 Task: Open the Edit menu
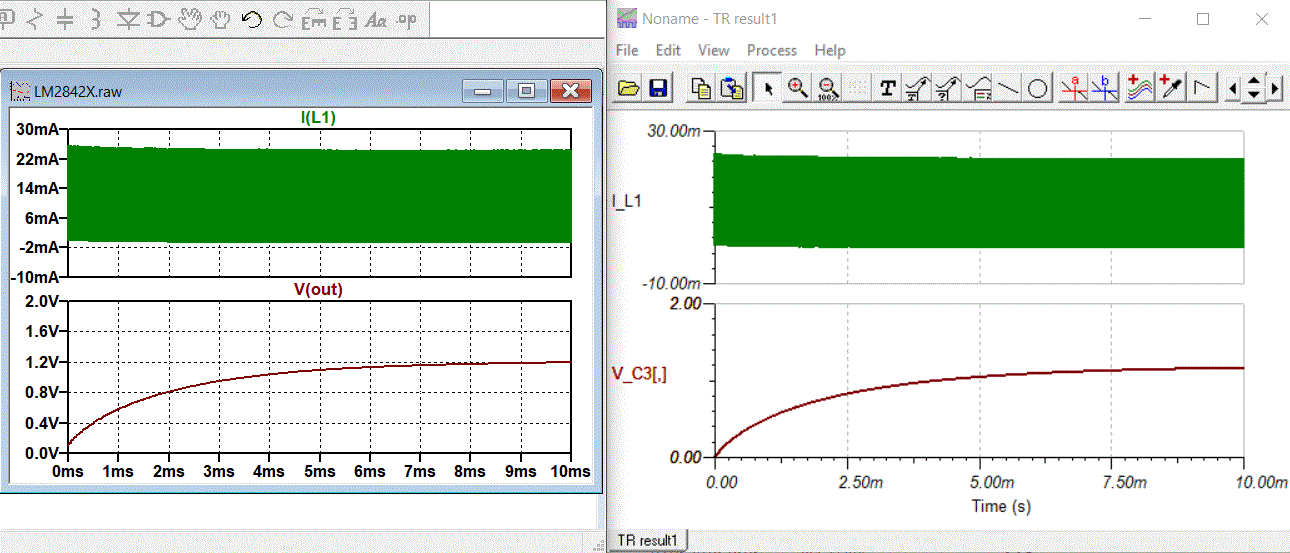point(668,50)
